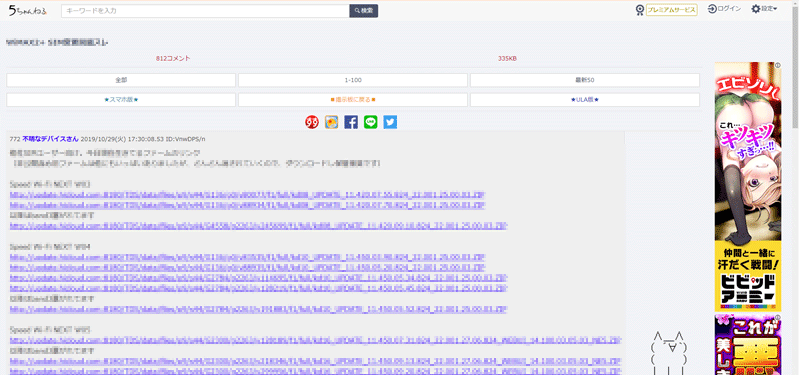
Task: Open the ★スマホ版★ mobile version link
Action: [x=121, y=99]
